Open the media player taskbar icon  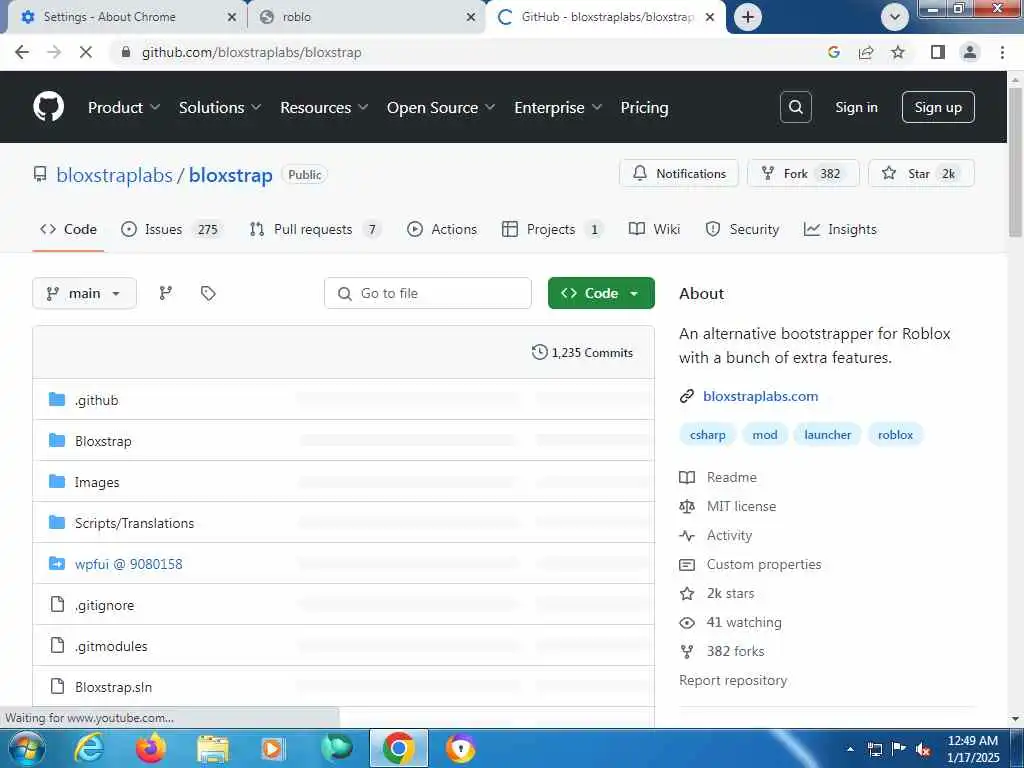272,749
